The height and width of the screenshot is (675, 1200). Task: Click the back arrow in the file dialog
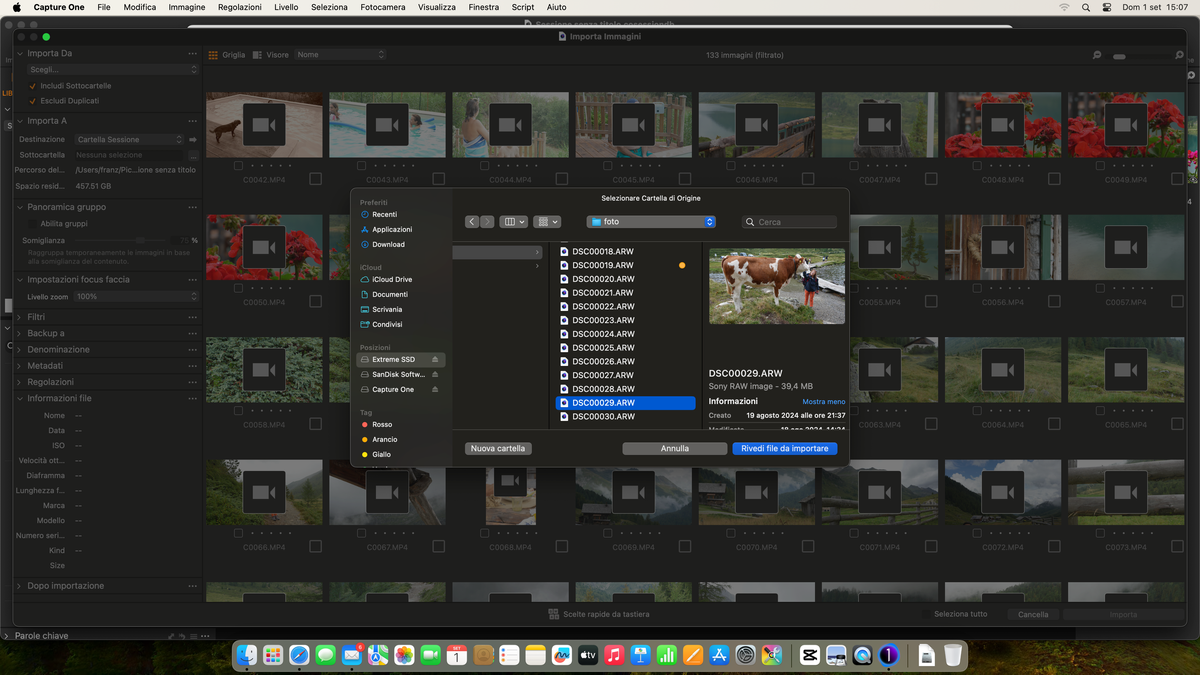(472, 222)
